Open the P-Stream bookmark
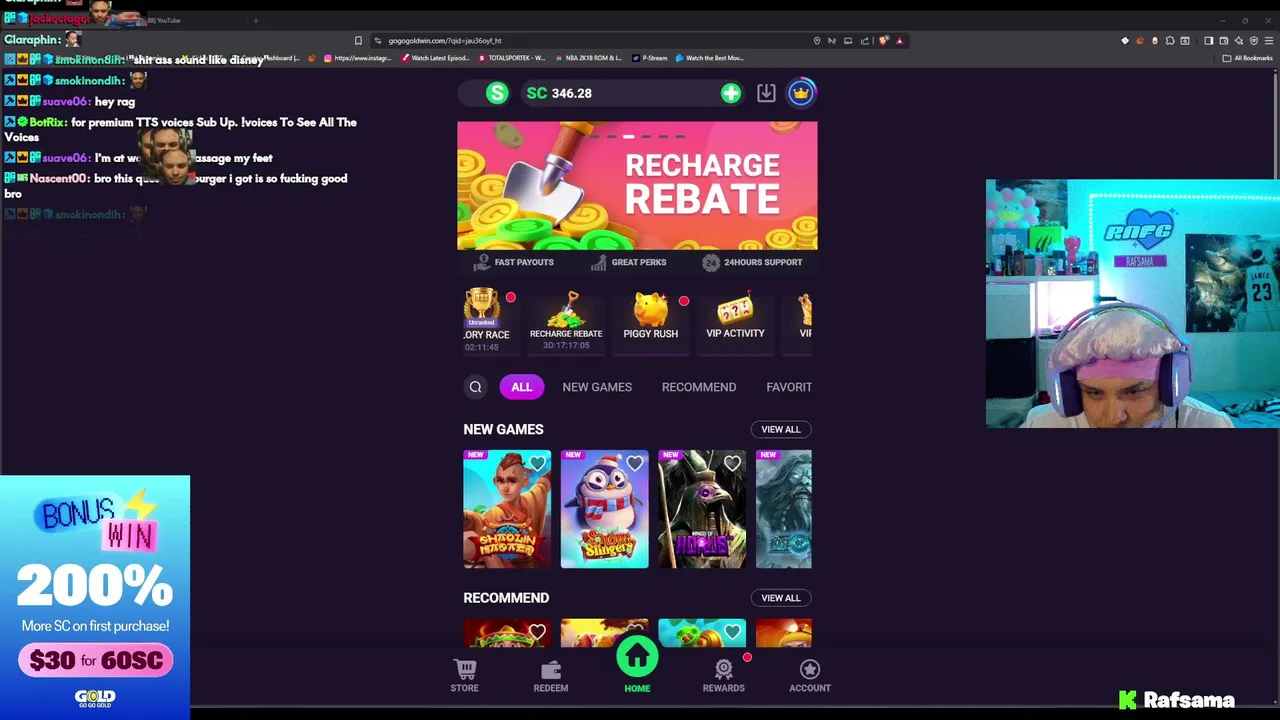Image resolution: width=1280 pixels, height=720 pixels. pyautogui.click(x=649, y=58)
